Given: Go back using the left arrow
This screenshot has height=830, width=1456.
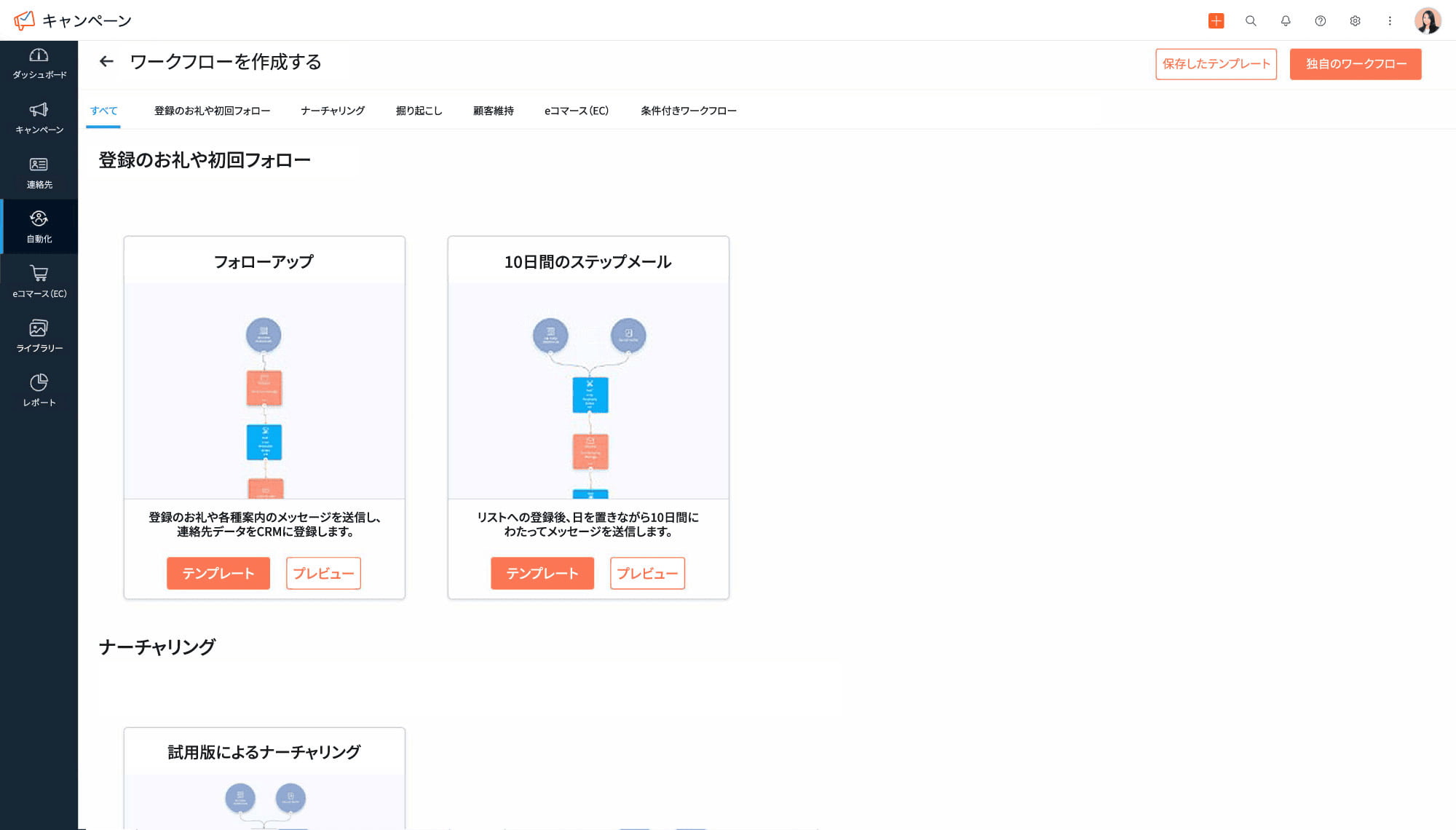Looking at the screenshot, I should (106, 62).
